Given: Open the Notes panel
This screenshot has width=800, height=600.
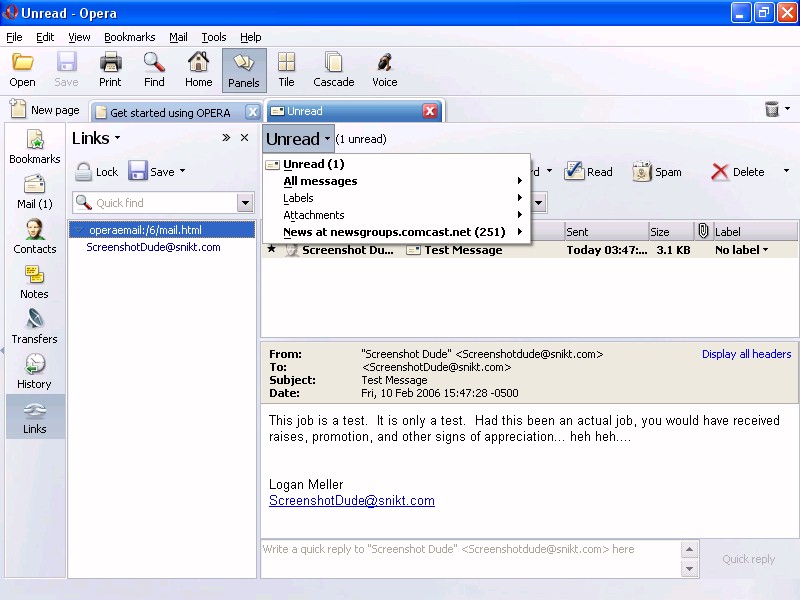Looking at the screenshot, I should 35,282.
